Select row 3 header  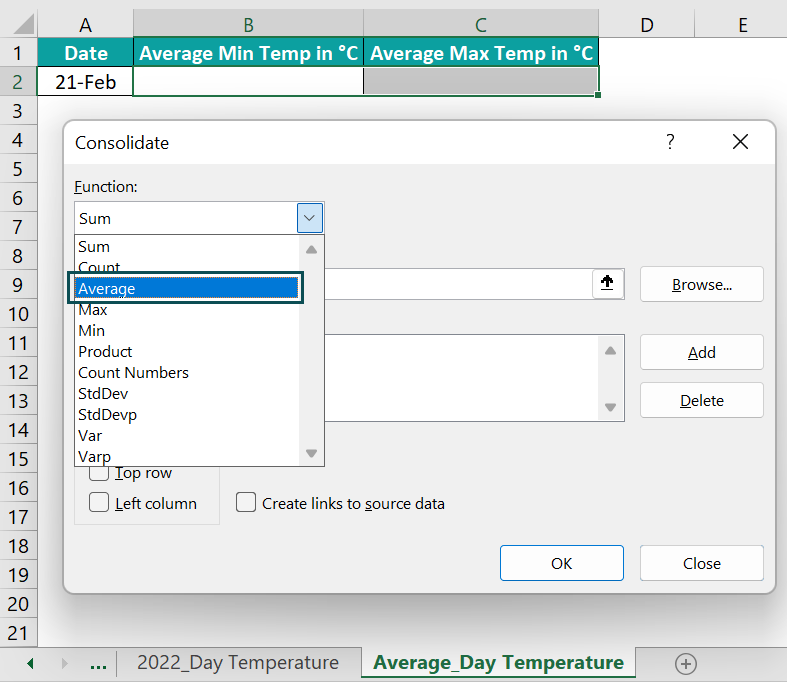[18, 111]
